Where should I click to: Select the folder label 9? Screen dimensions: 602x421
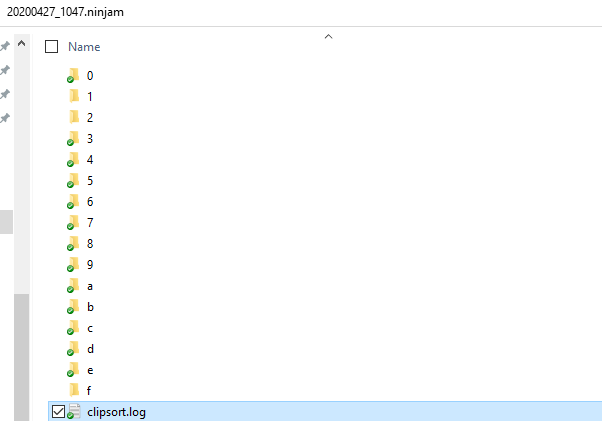(90, 264)
